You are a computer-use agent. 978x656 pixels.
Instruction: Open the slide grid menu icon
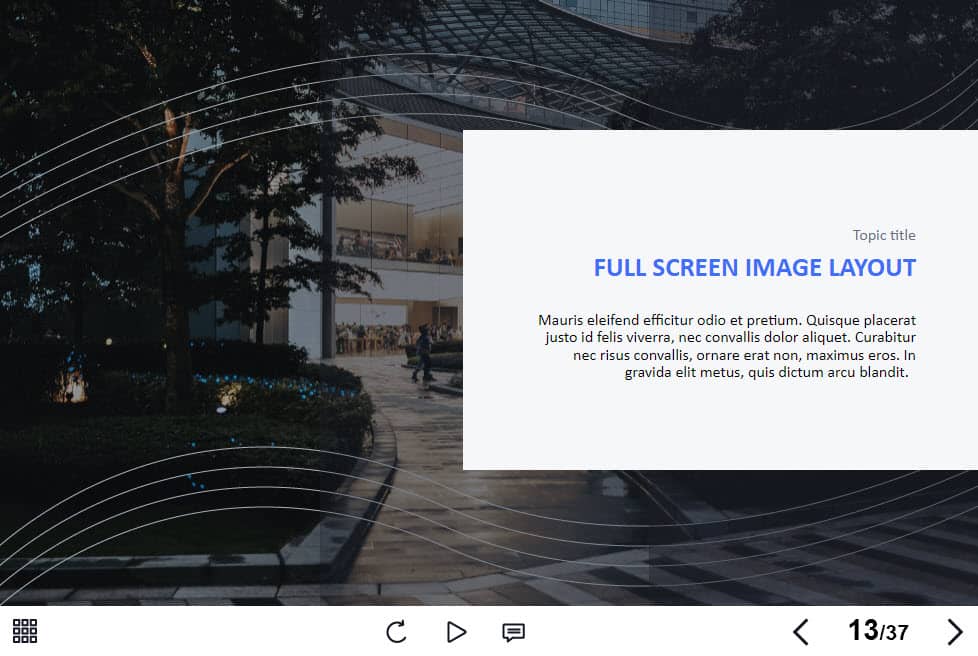tap(25, 631)
